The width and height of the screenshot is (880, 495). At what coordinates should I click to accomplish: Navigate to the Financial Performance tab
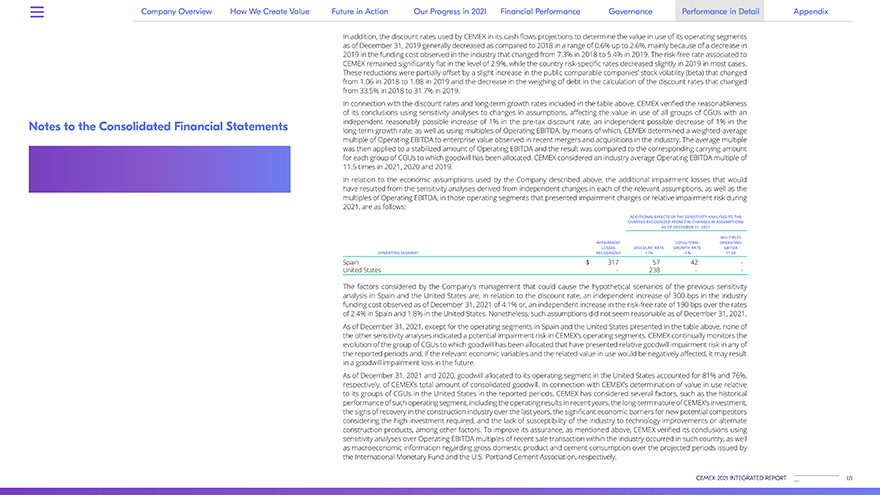coord(540,11)
